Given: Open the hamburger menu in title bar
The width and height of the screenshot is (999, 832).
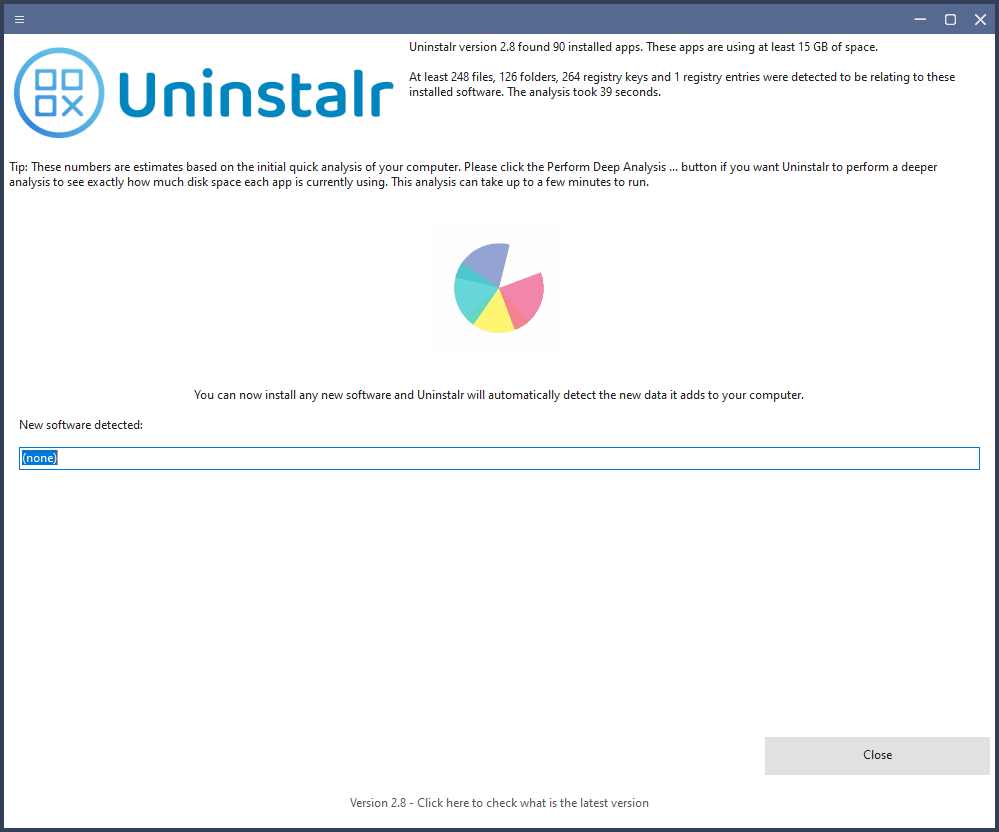Looking at the screenshot, I should (20, 19).
